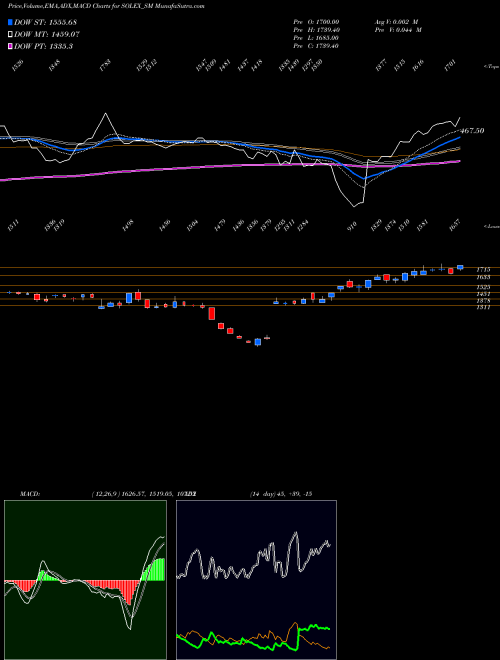
Task: Select the DOW MT 1459.07 label
Action: point(47,34)
